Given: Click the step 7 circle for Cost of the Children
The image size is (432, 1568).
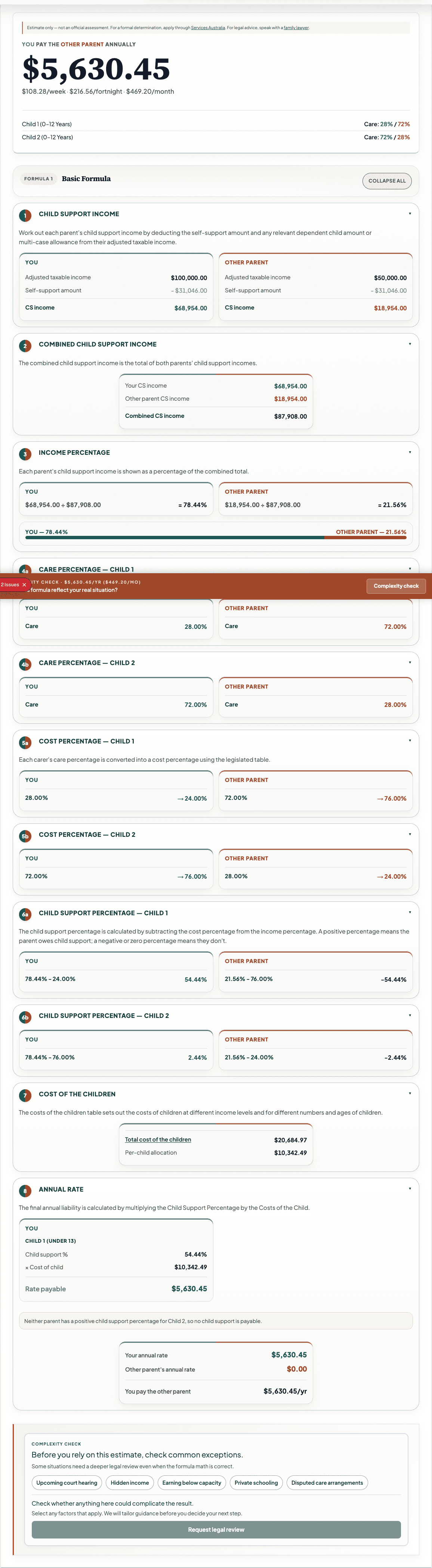Looking at the screenshot, I should click(x=25, y=1096).
